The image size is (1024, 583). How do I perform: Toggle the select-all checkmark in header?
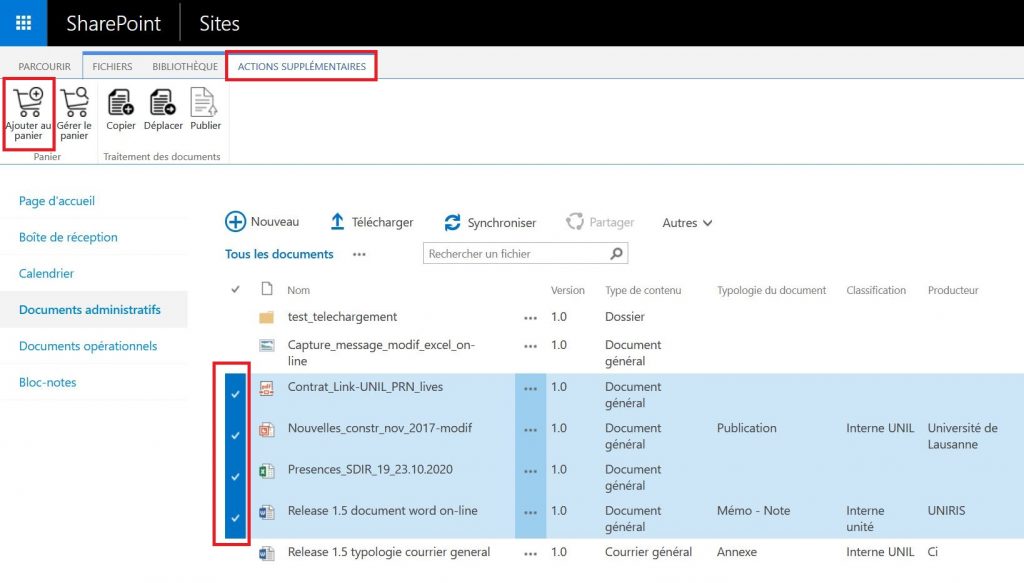(x=236, y=290)
